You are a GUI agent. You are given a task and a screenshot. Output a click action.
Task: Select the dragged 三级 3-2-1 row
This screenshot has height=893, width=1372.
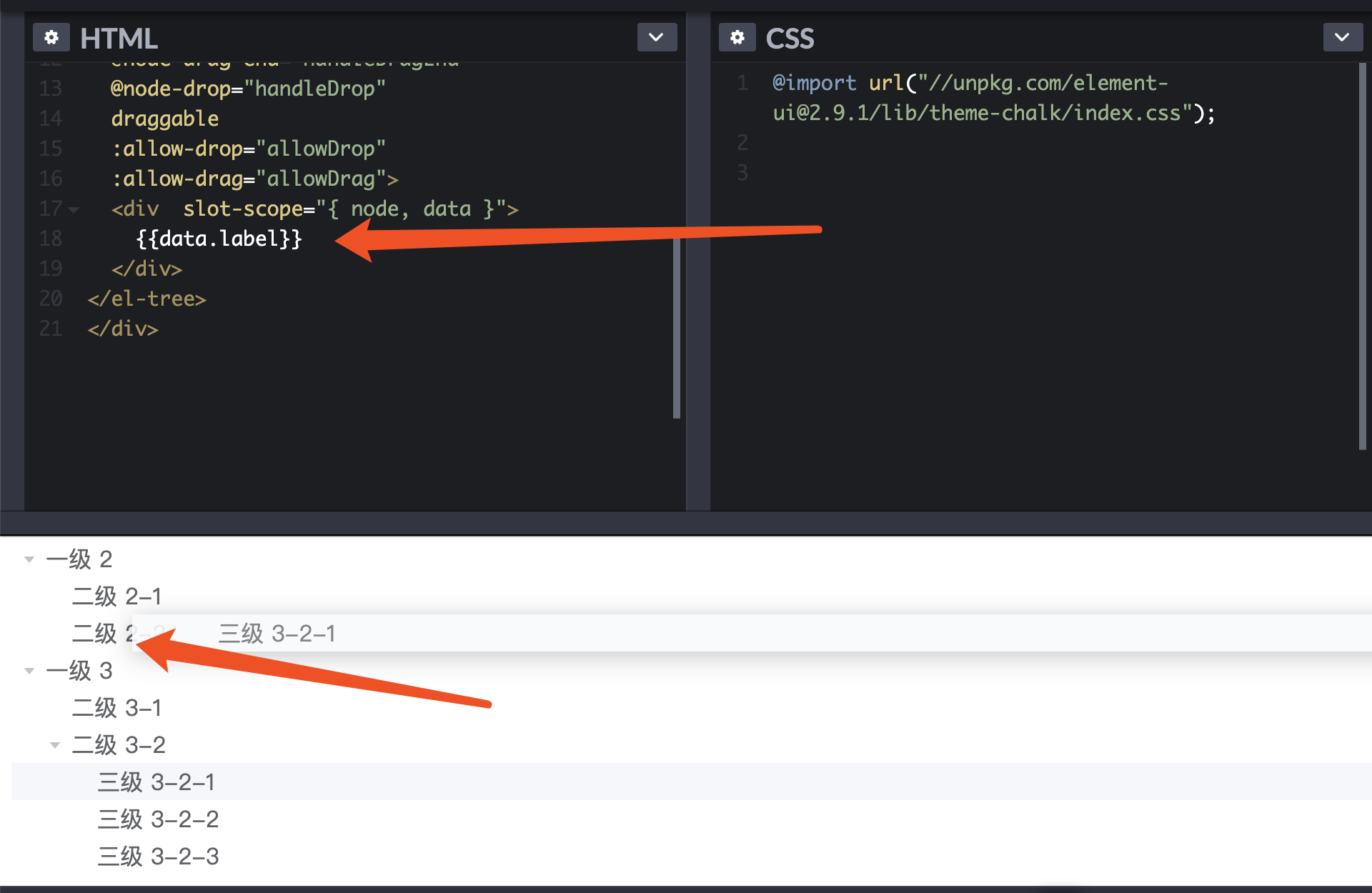[277, 633]
